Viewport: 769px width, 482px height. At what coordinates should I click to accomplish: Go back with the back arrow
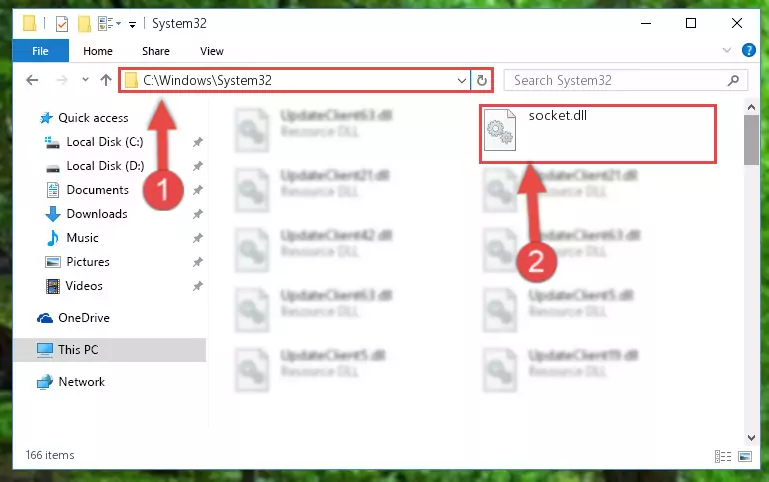pos(32,80)
